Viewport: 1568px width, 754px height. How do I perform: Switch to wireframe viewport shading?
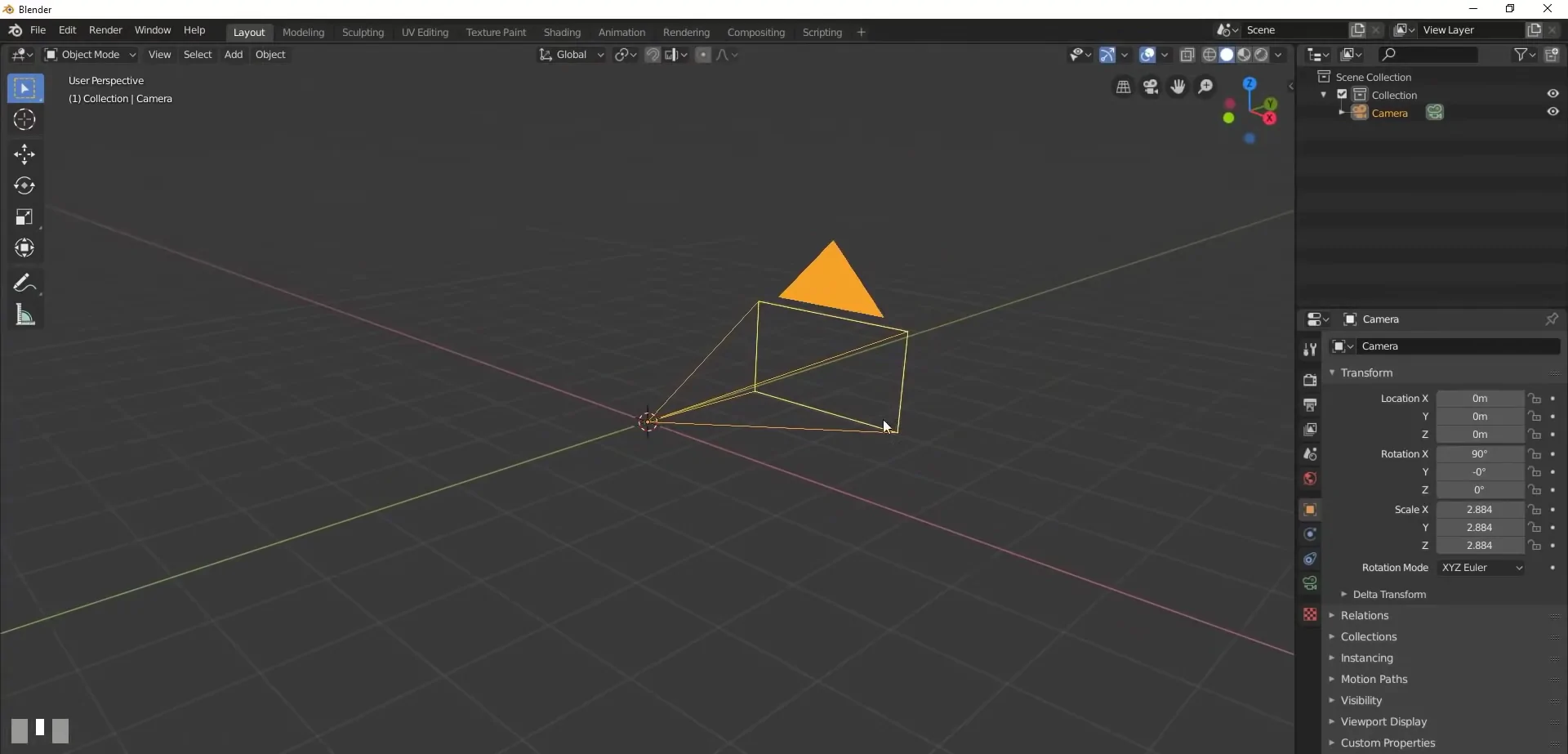(1209, 55)
